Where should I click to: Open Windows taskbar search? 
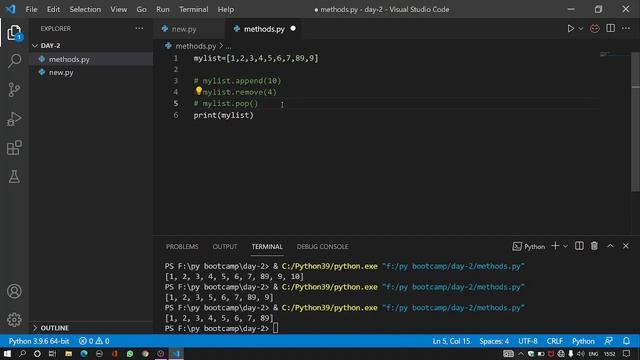(22, 353)
